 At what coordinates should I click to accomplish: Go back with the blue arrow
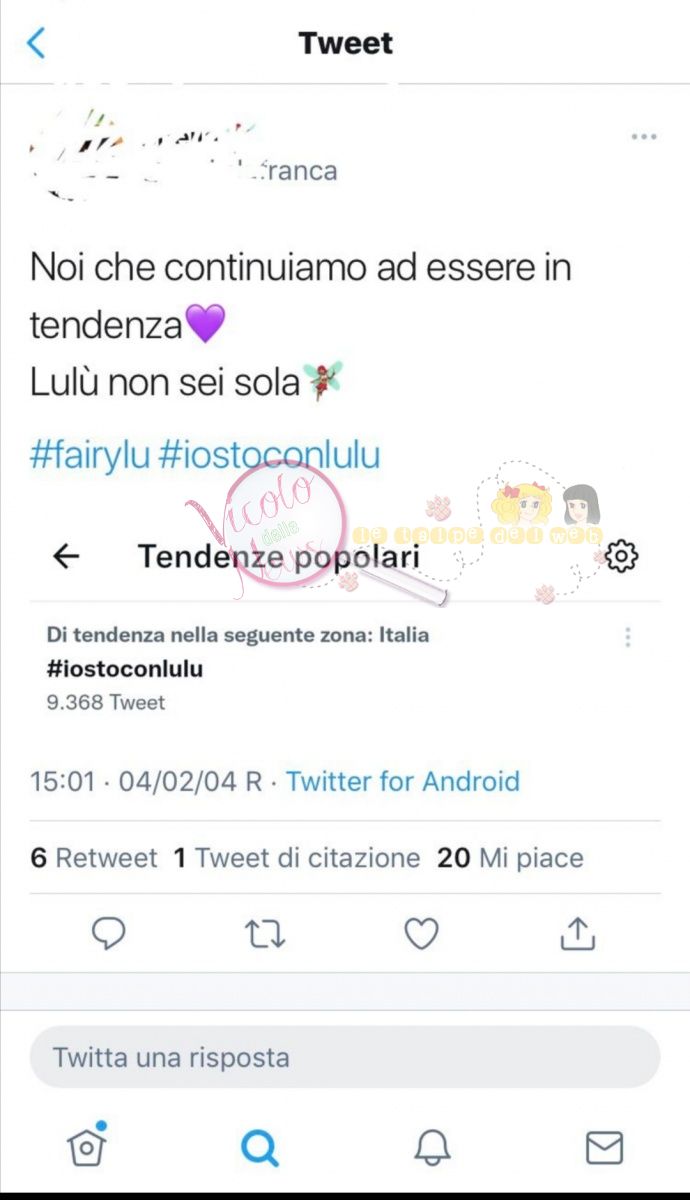point(36,43)
